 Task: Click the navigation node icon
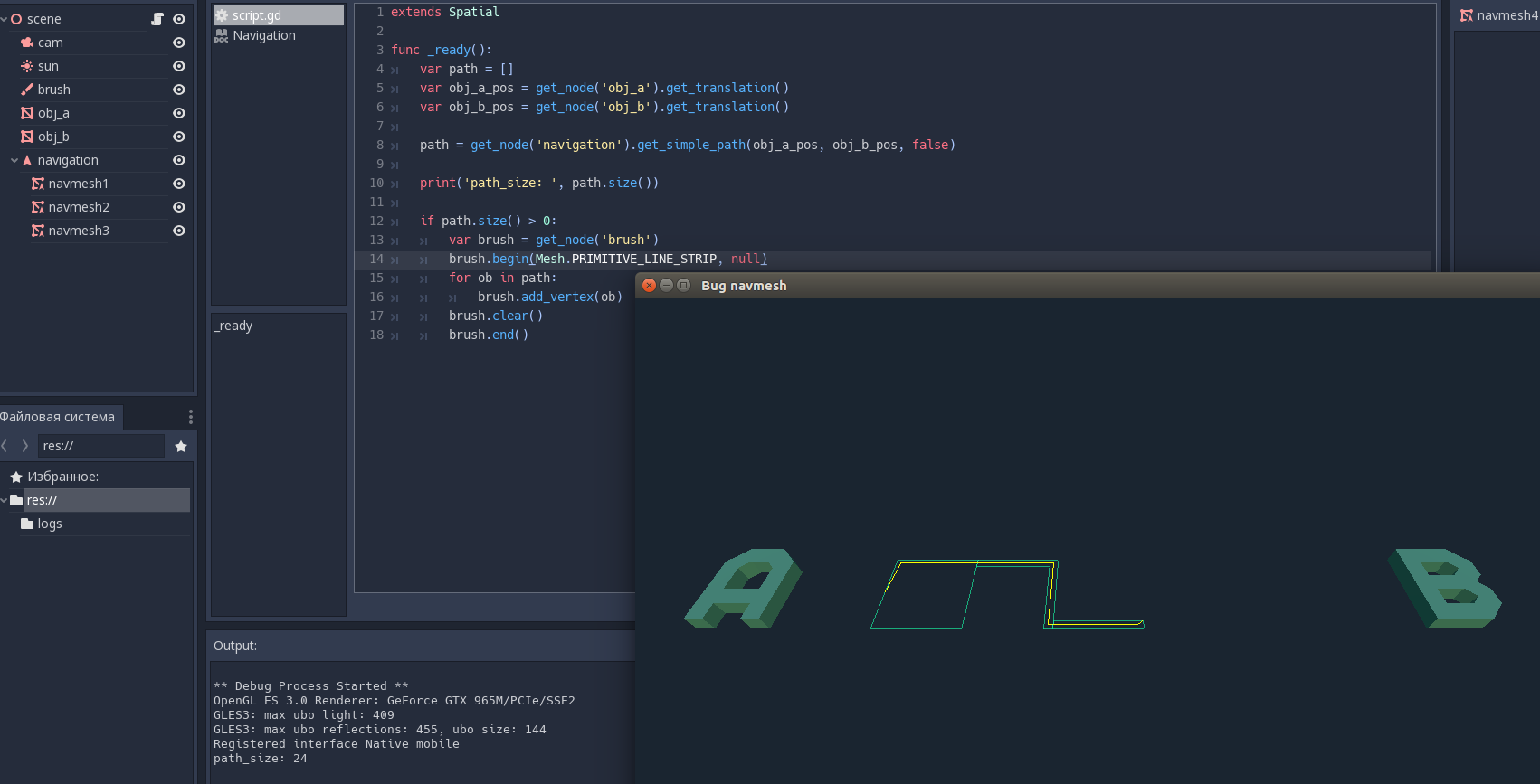27,160
